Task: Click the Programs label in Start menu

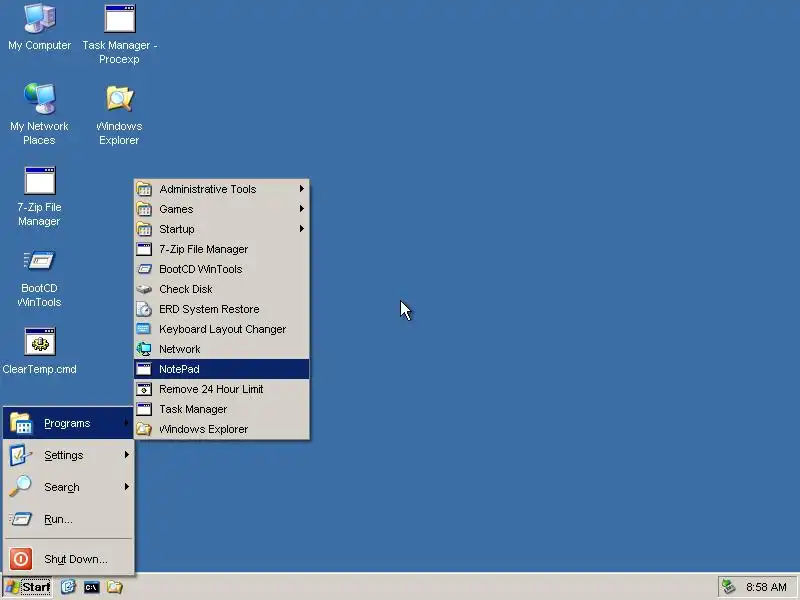Action: tap(67, 423)
